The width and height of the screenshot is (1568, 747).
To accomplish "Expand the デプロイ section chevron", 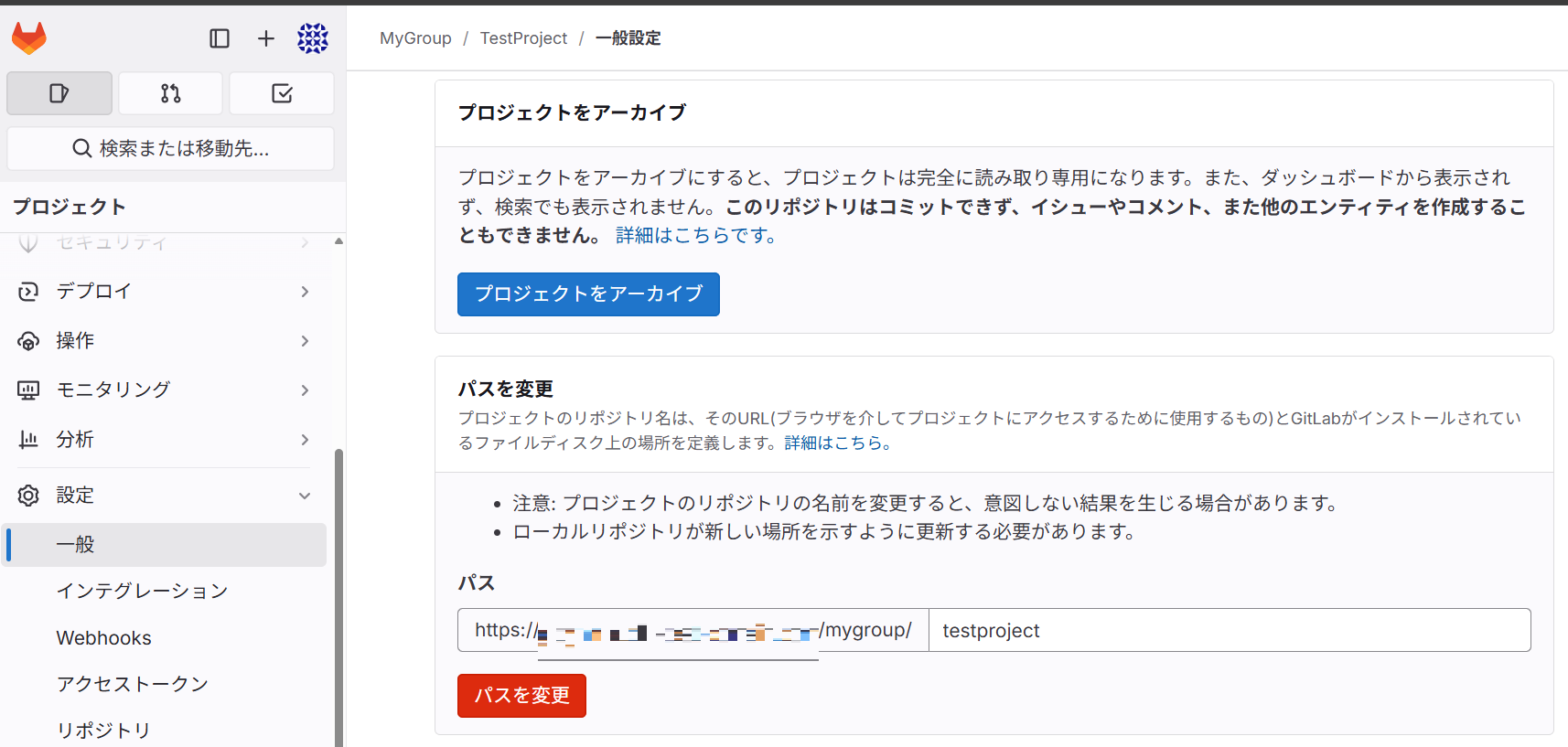I will click(305, 292).
